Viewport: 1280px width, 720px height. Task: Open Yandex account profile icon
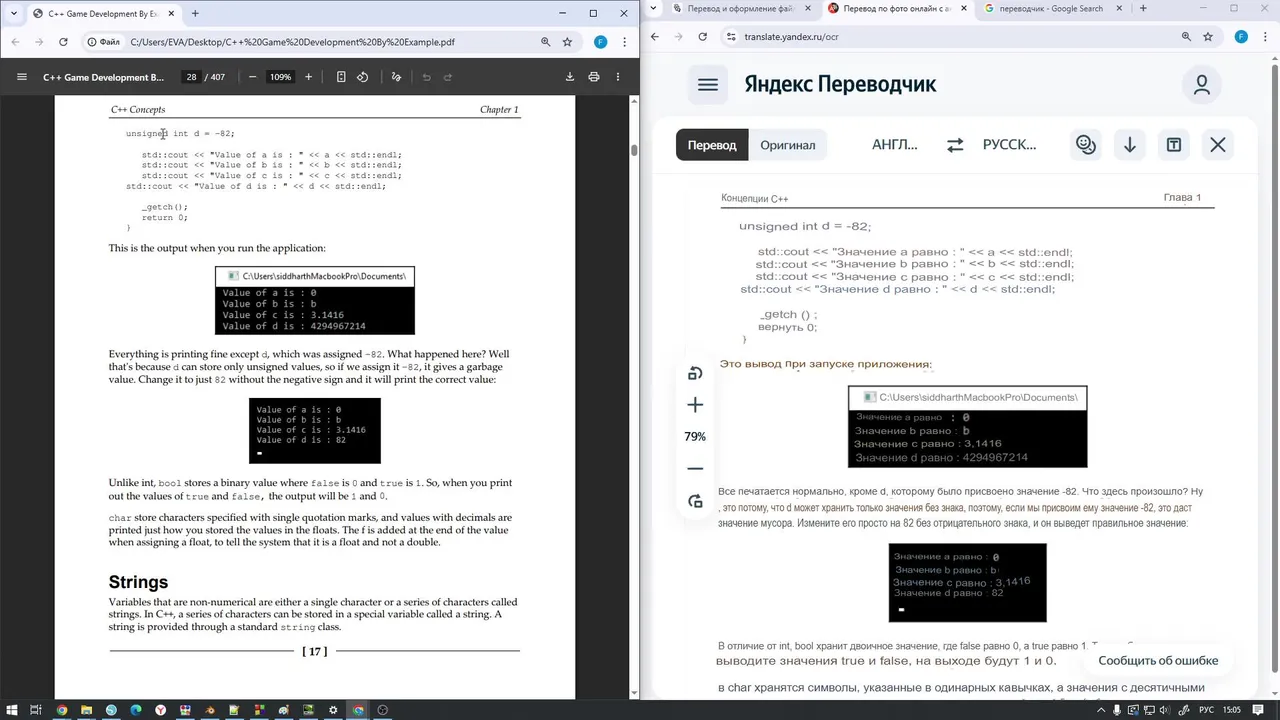[1202, 85]
